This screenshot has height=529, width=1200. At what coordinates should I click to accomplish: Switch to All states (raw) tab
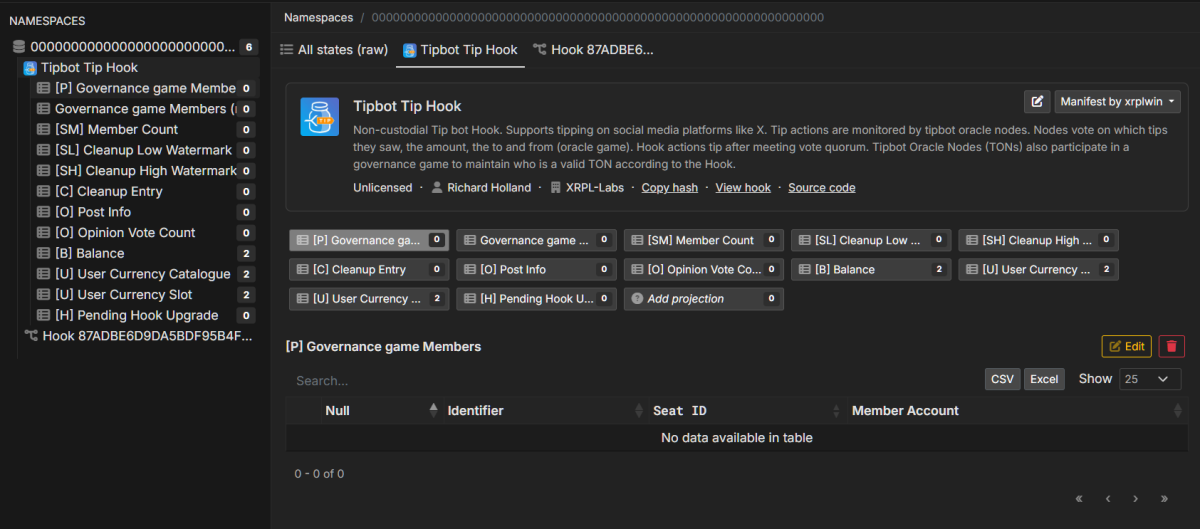[x=334, y=49]
